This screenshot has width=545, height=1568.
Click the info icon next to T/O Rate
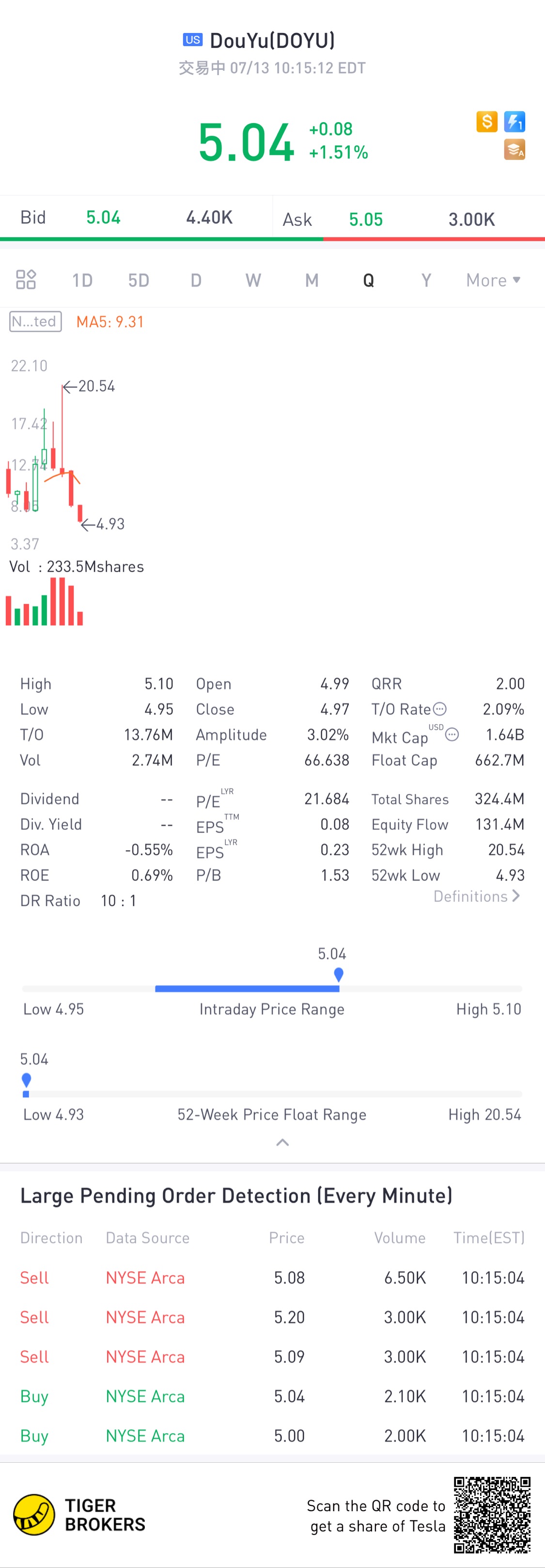[x=440, y=709]
